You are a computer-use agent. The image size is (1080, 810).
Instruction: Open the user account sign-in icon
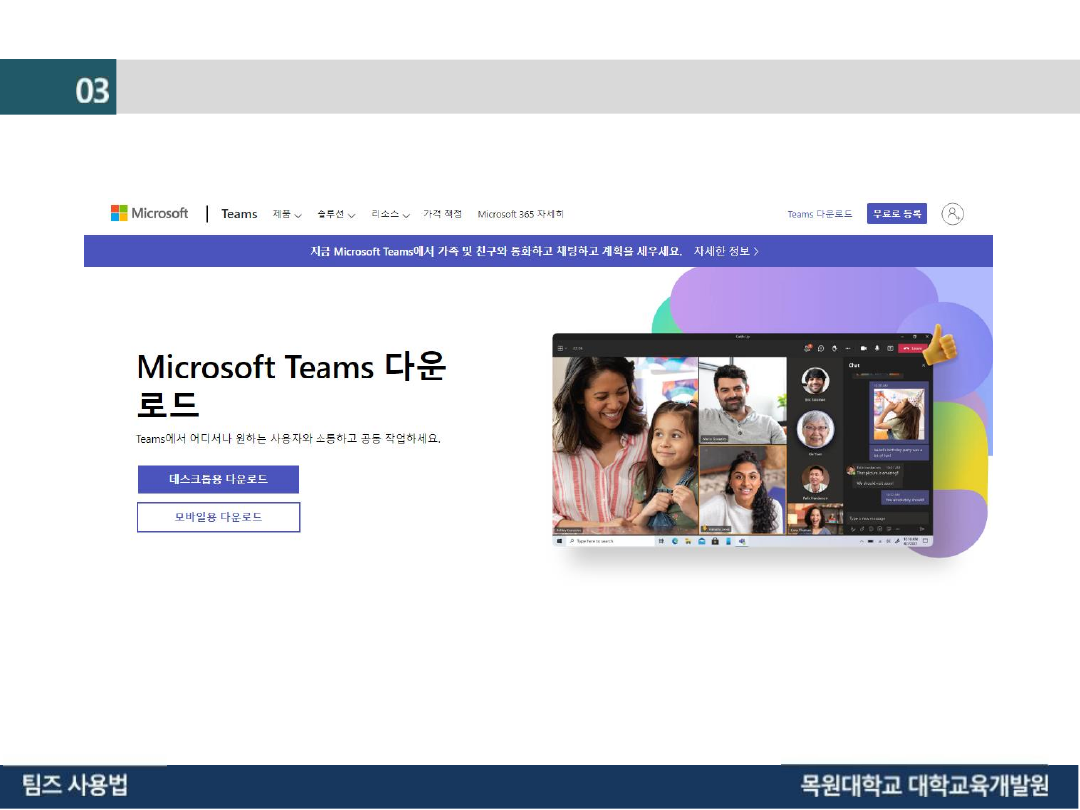(953, 214)
